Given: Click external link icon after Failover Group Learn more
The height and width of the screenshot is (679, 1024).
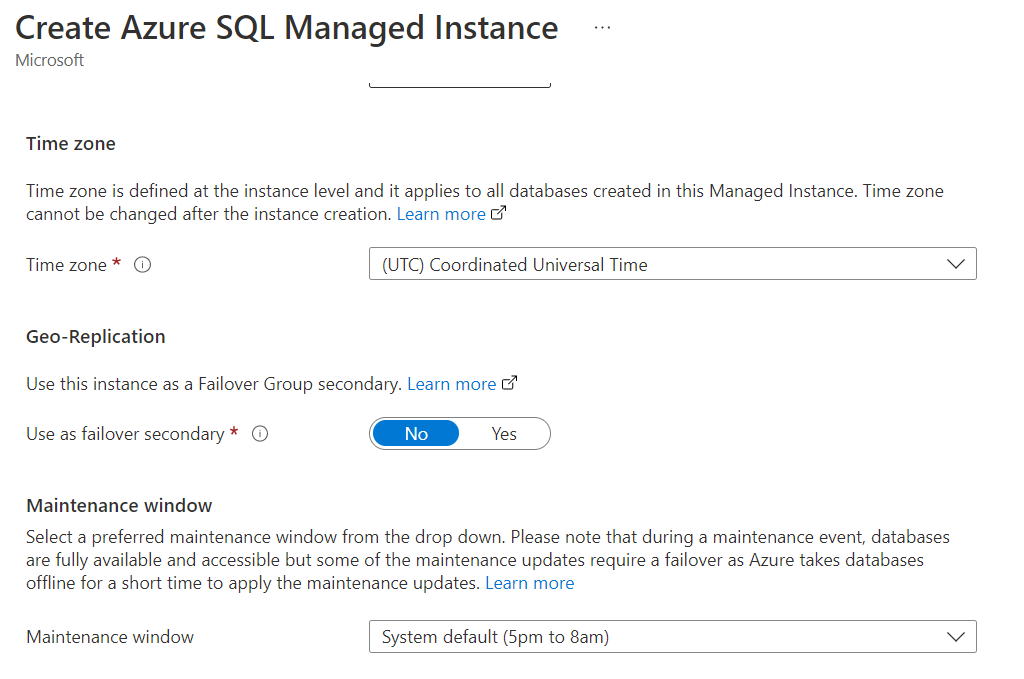Looking at the screenshot, I should 510,383.
